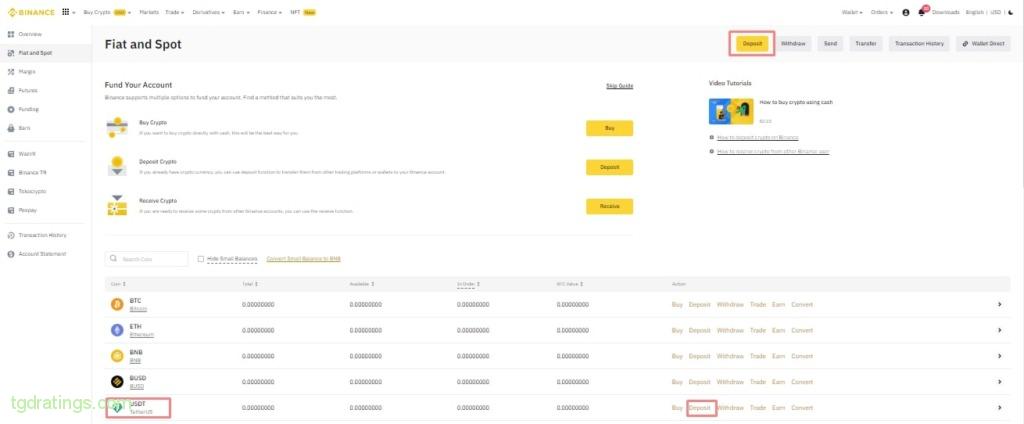Screen dimensions: 1024x424
Task: Open Downloads in the header
Action: click(x=946, y=12)
